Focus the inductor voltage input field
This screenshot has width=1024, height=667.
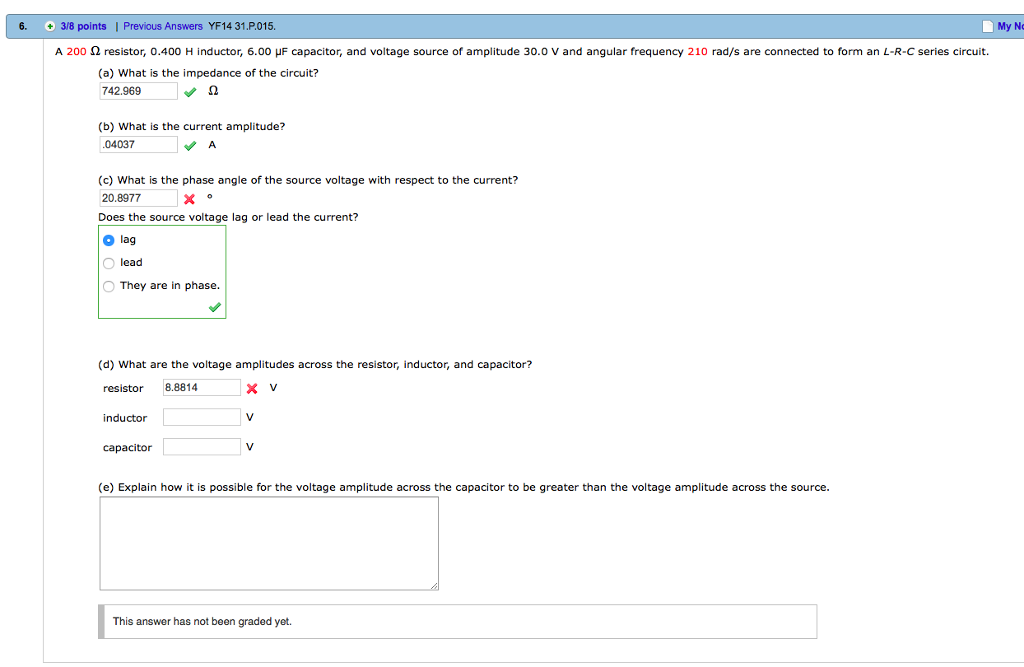coord(202,417)
